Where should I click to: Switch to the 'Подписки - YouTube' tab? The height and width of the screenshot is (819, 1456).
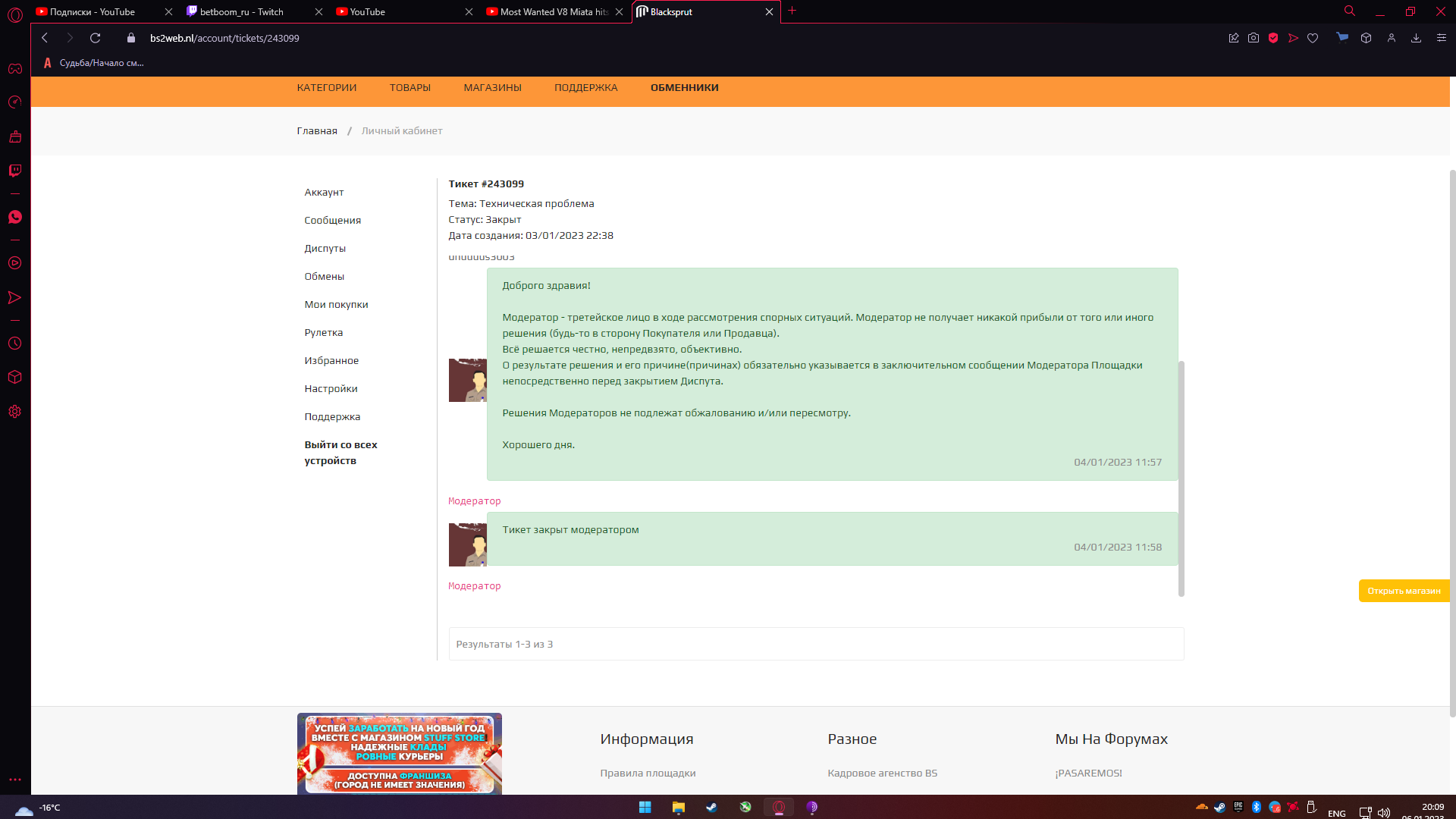point(104,12)
